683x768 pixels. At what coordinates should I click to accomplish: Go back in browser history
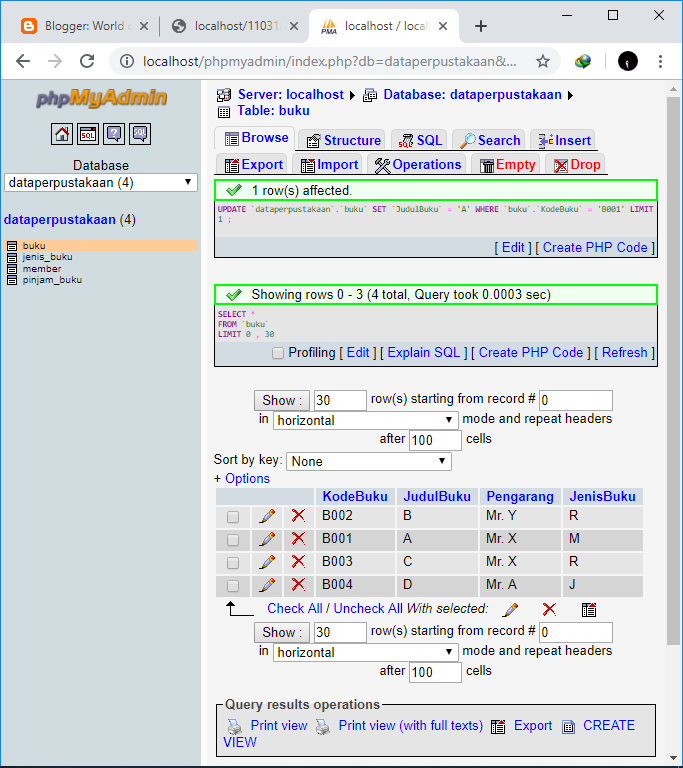click(x=23, y=61)
